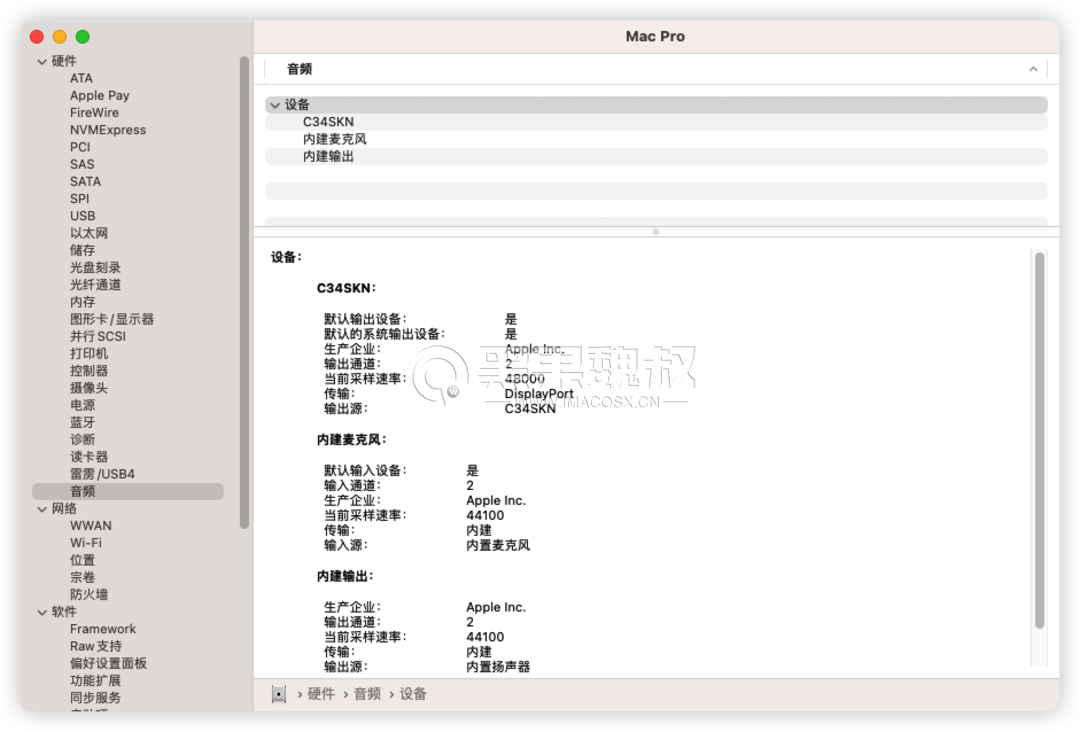Click 音频 in the bottom path bar

pyautogui.click(x=367, y=694)
